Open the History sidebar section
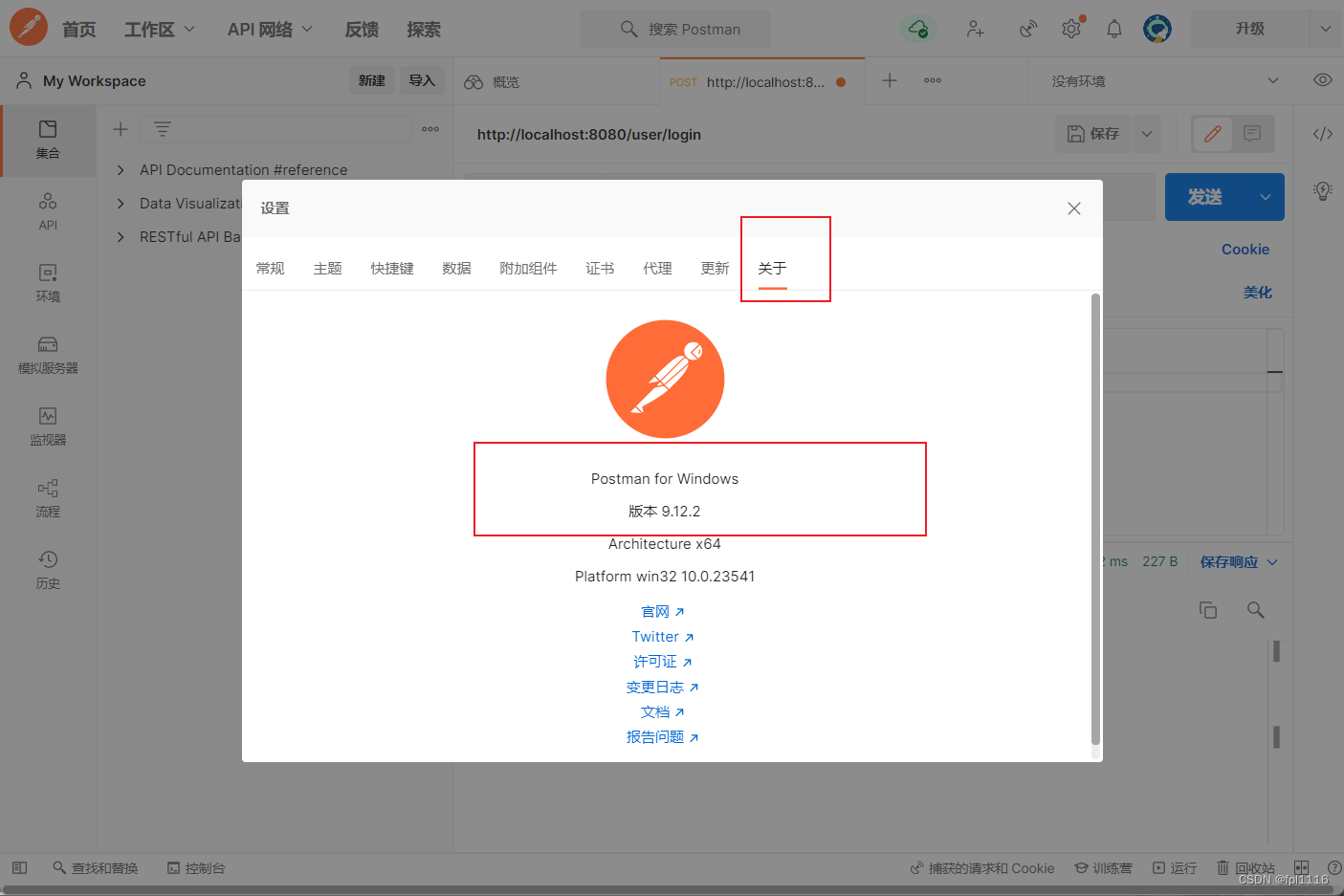Screen dimensions: 1344x896 (48, 570)
